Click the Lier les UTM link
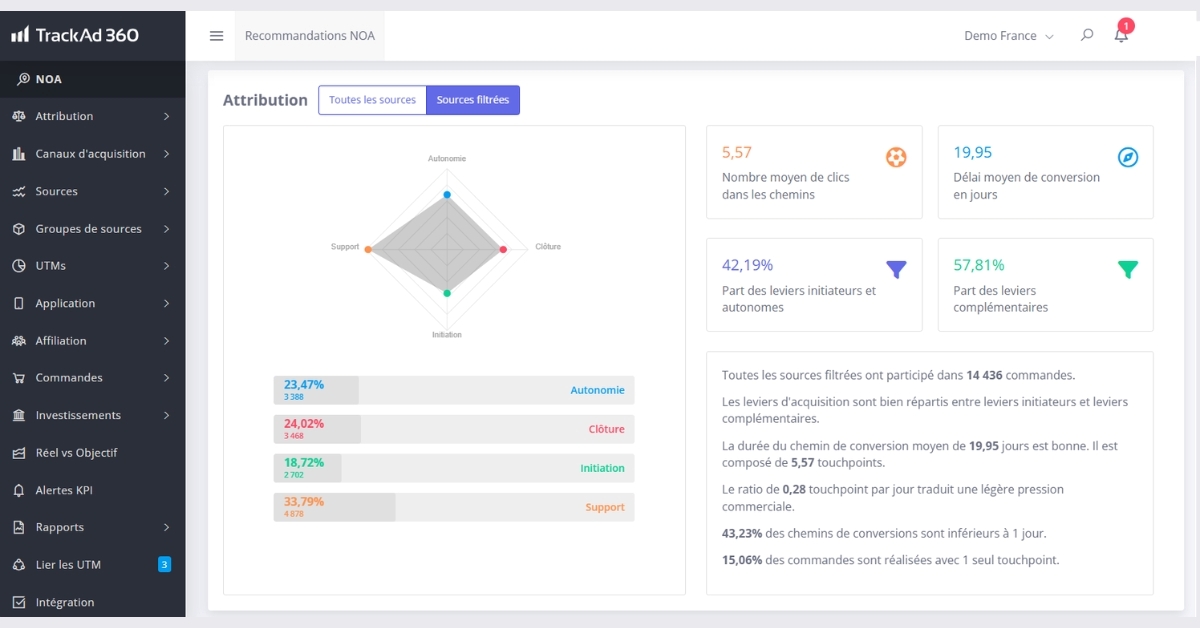 (68, 565)
